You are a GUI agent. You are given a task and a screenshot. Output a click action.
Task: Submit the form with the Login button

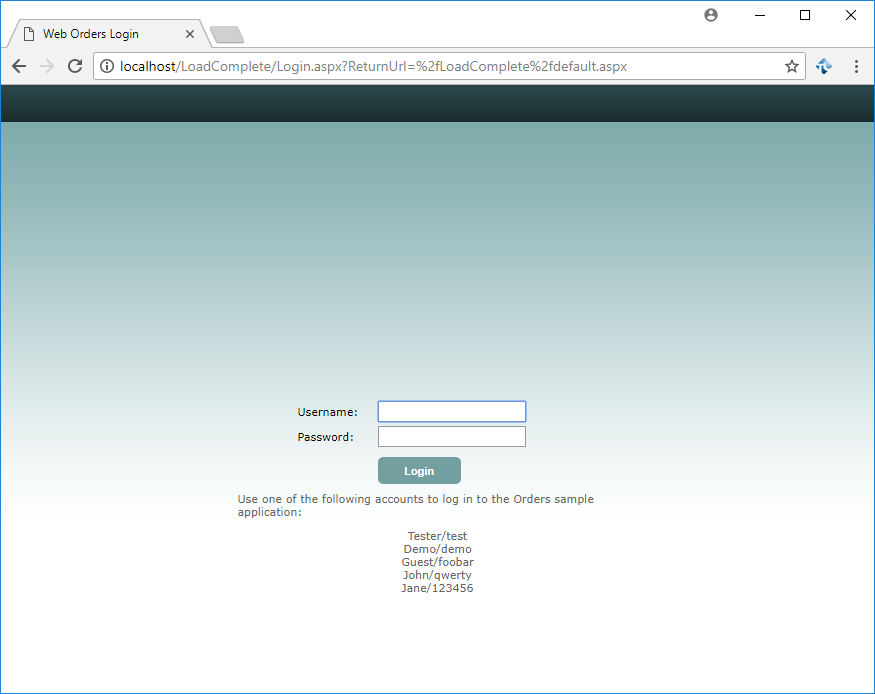420,471
